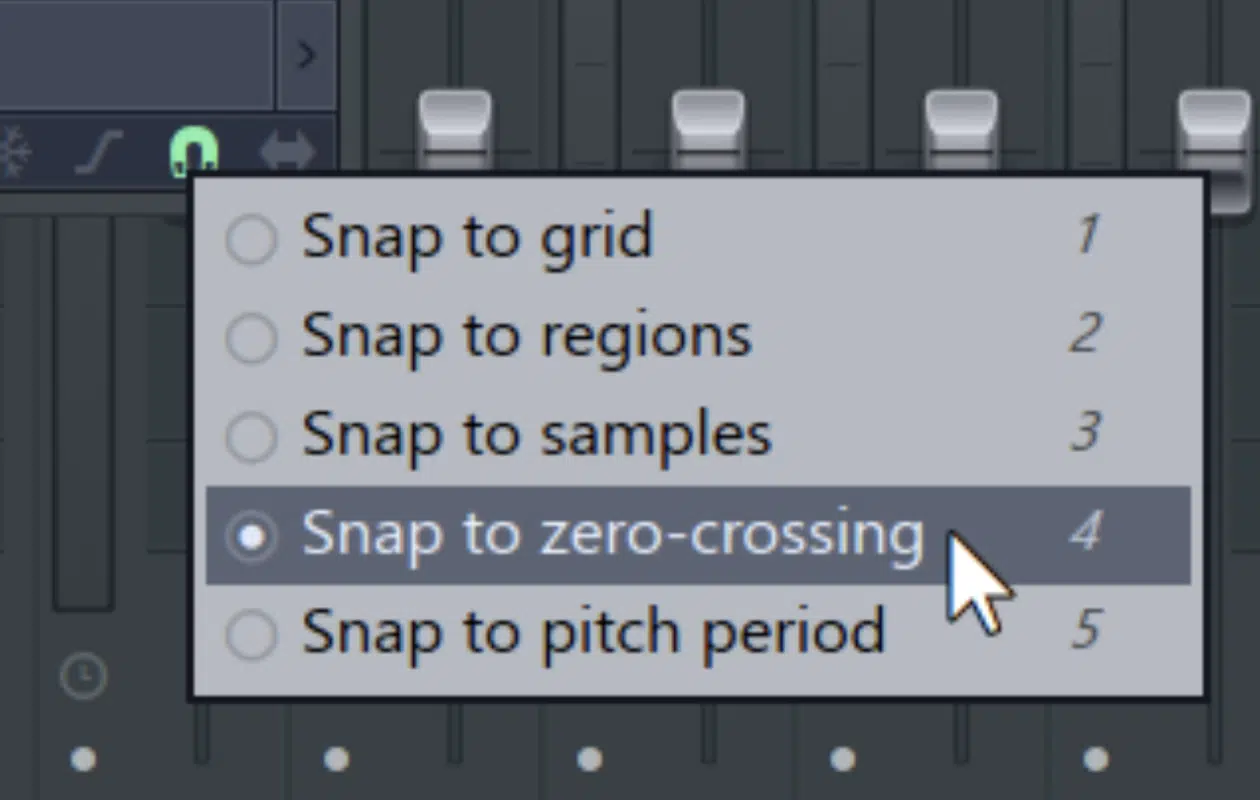Screen dimensions: 1260x800
Task: Click the green magnet snap icon
Action: click(x=194, y=152)
